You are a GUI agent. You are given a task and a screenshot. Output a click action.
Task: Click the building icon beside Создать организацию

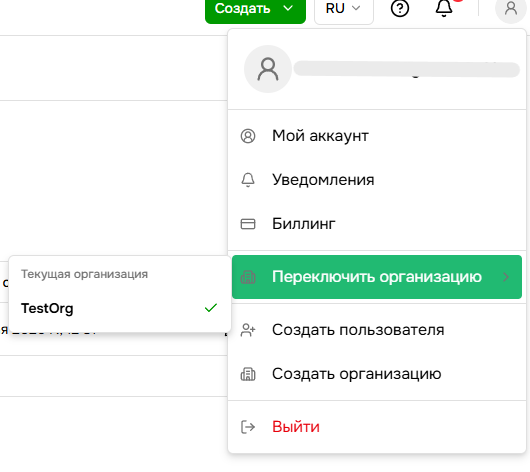pyautogui.click(x=248, y=374)
